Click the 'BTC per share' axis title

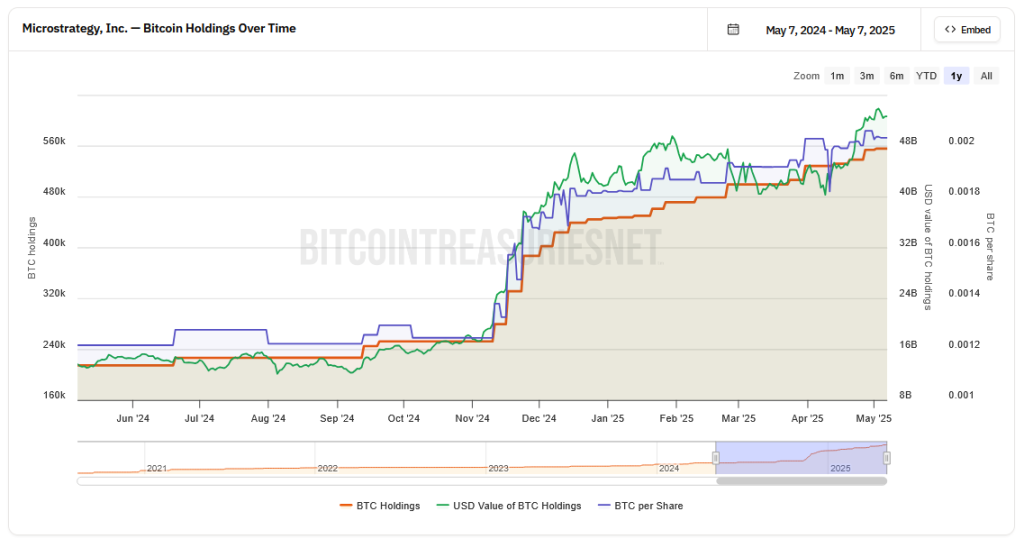(990, 247)
